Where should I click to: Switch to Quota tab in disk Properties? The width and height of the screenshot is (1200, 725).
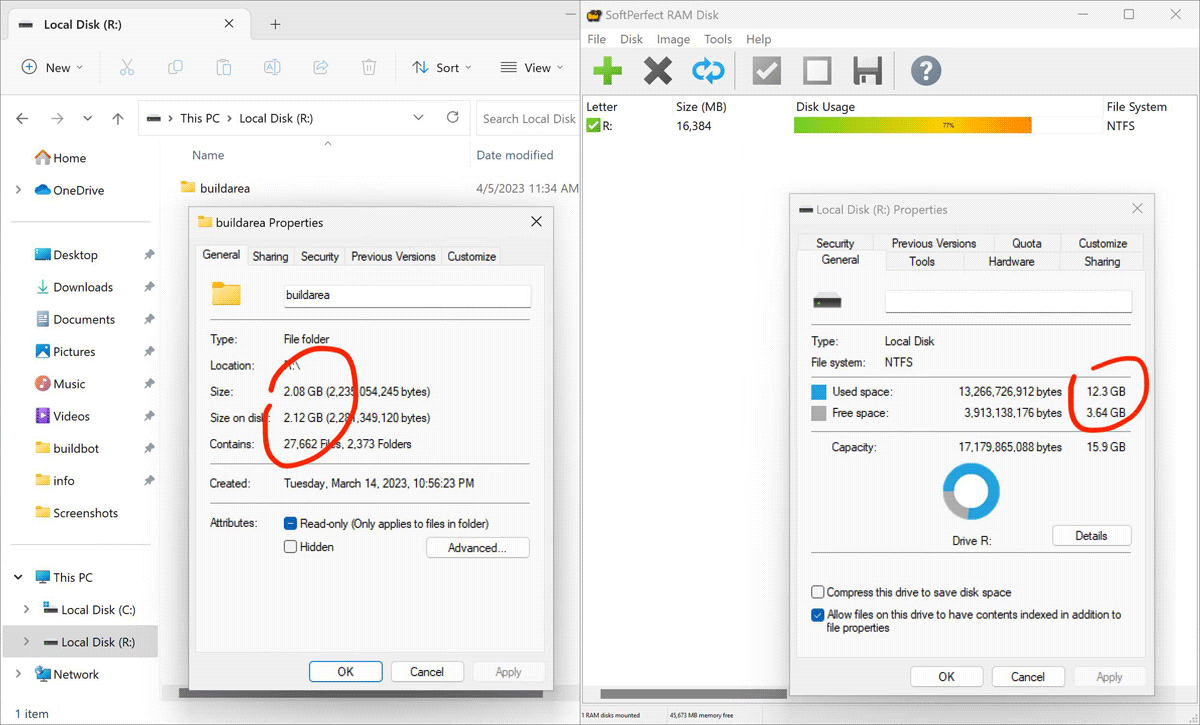click(x=1026, y=243)
